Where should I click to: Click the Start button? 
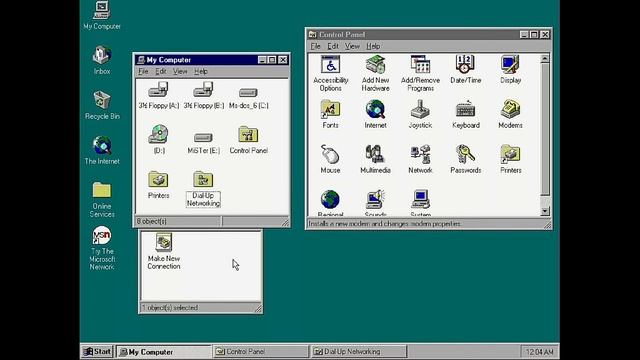[x=97, y=351]
